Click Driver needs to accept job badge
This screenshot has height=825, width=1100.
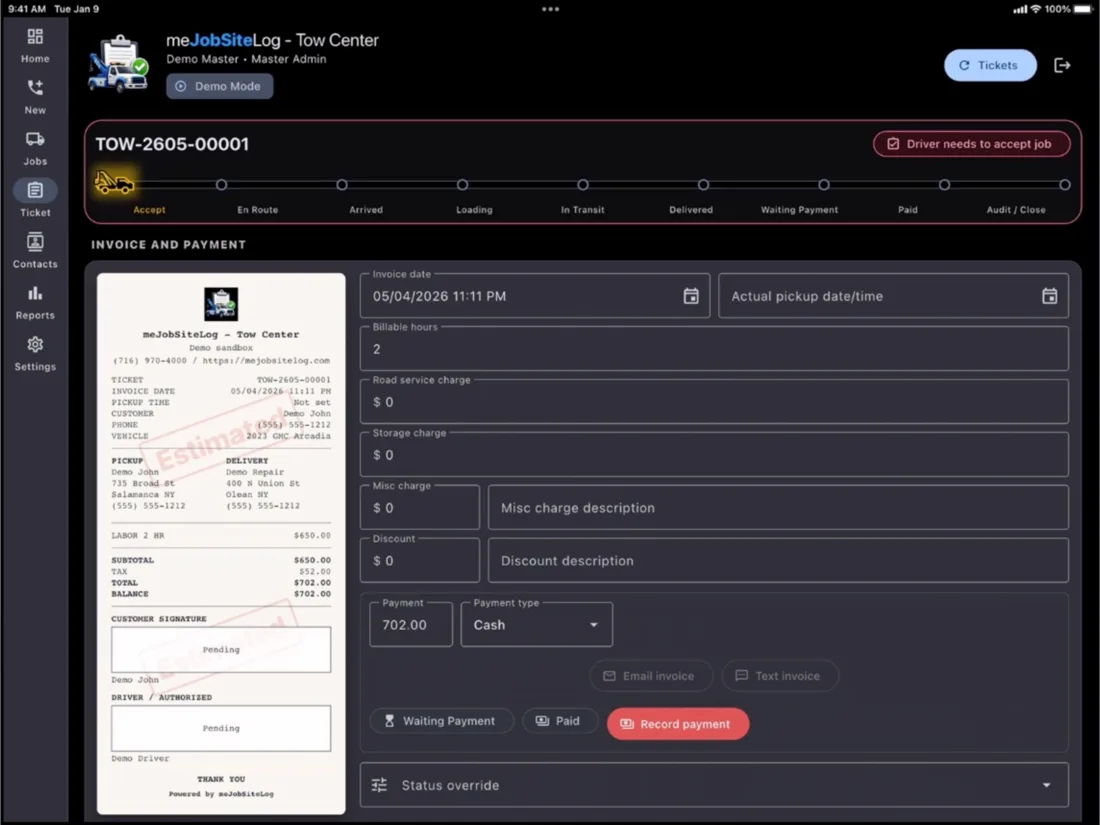click(x=972, y=144)
